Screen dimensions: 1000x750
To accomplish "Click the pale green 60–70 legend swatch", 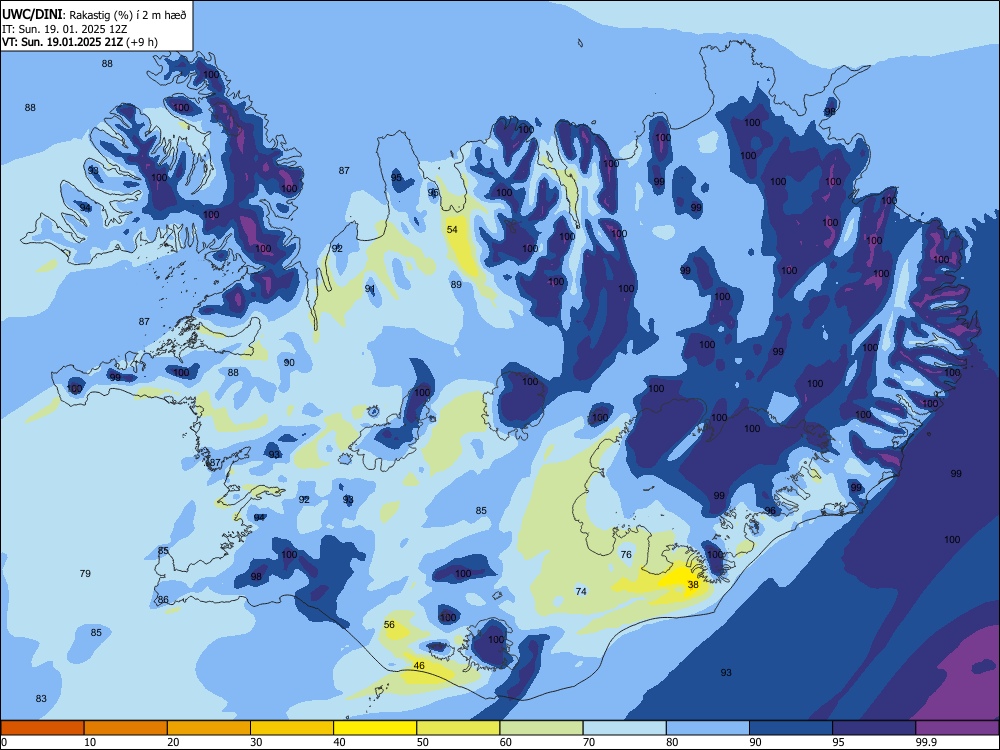I will point(541,728).
